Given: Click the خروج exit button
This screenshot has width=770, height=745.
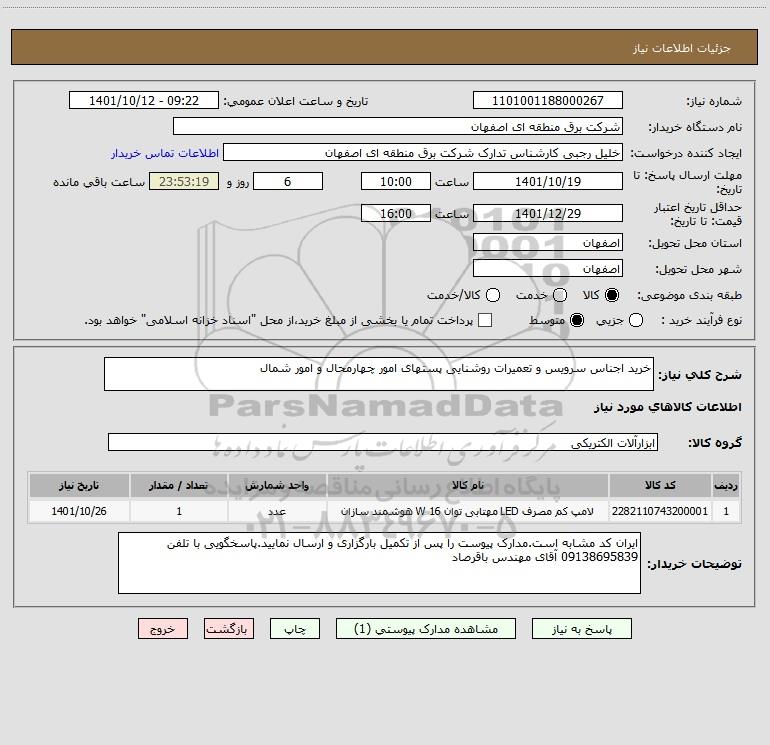Looking at the screenshot, I should click(x=163, y=629).
